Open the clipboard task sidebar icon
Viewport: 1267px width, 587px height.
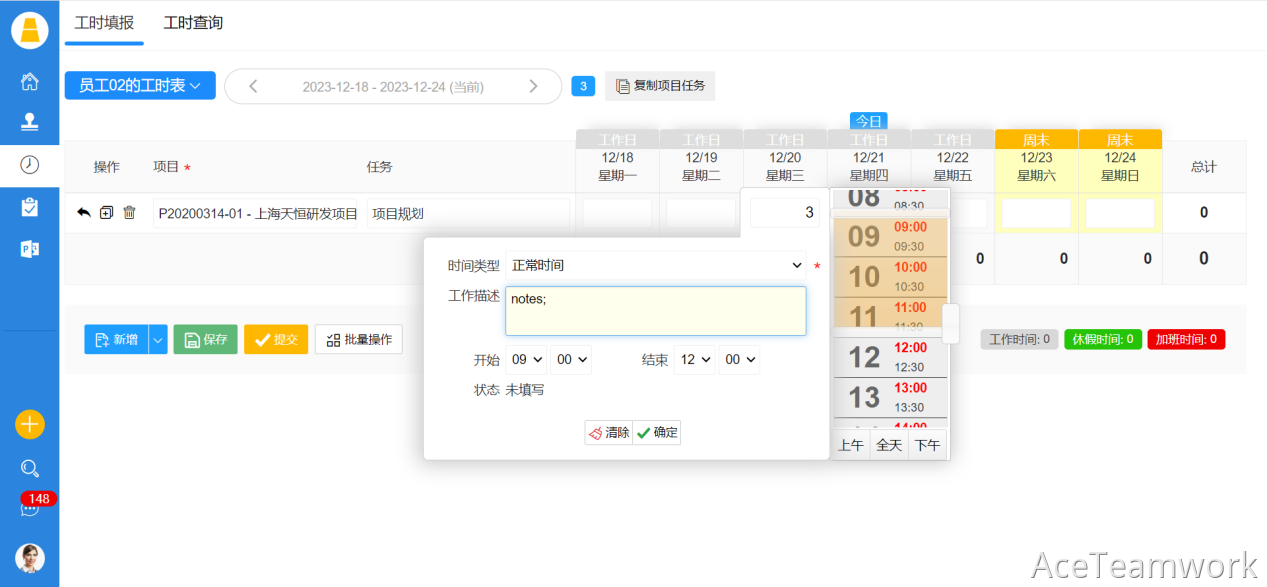pyautogui.click(x=30, y=207)
